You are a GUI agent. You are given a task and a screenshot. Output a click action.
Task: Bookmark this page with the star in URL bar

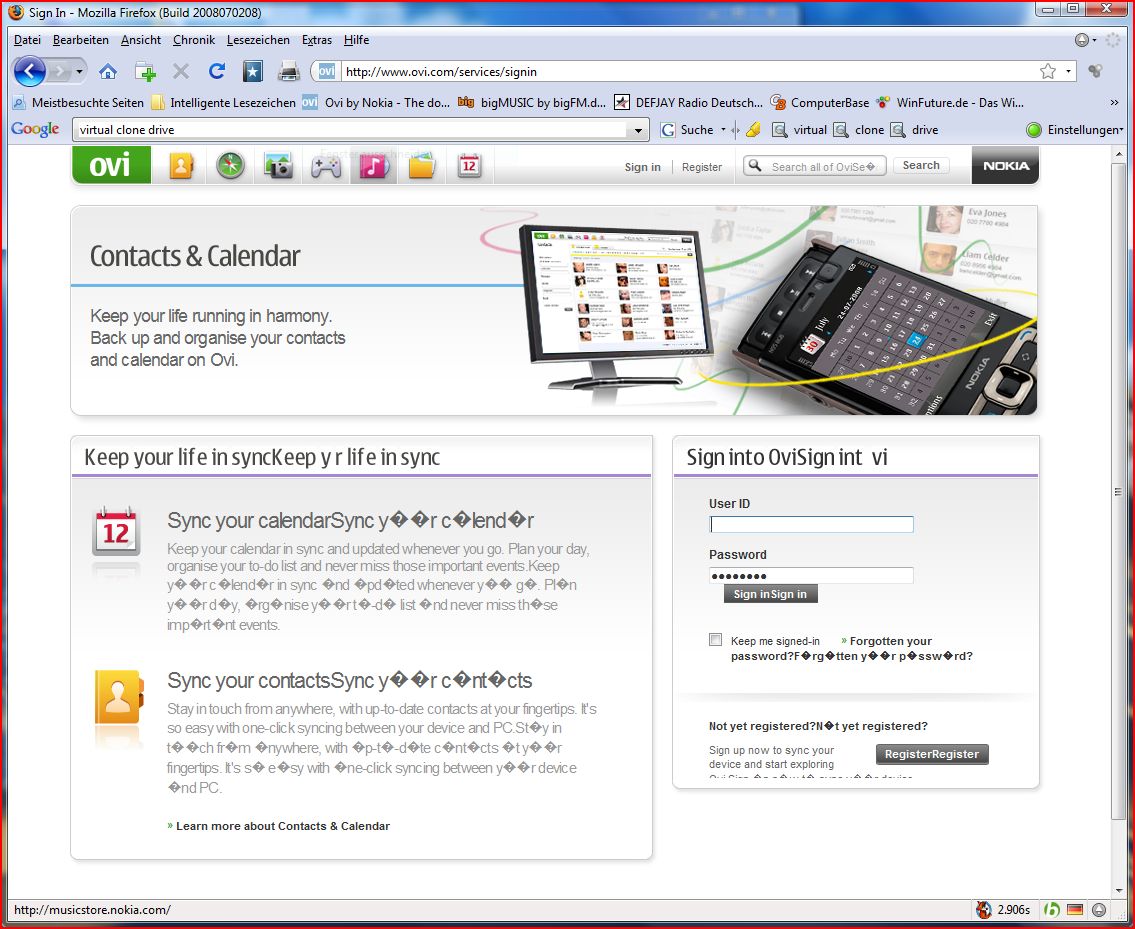point(1047,71)
